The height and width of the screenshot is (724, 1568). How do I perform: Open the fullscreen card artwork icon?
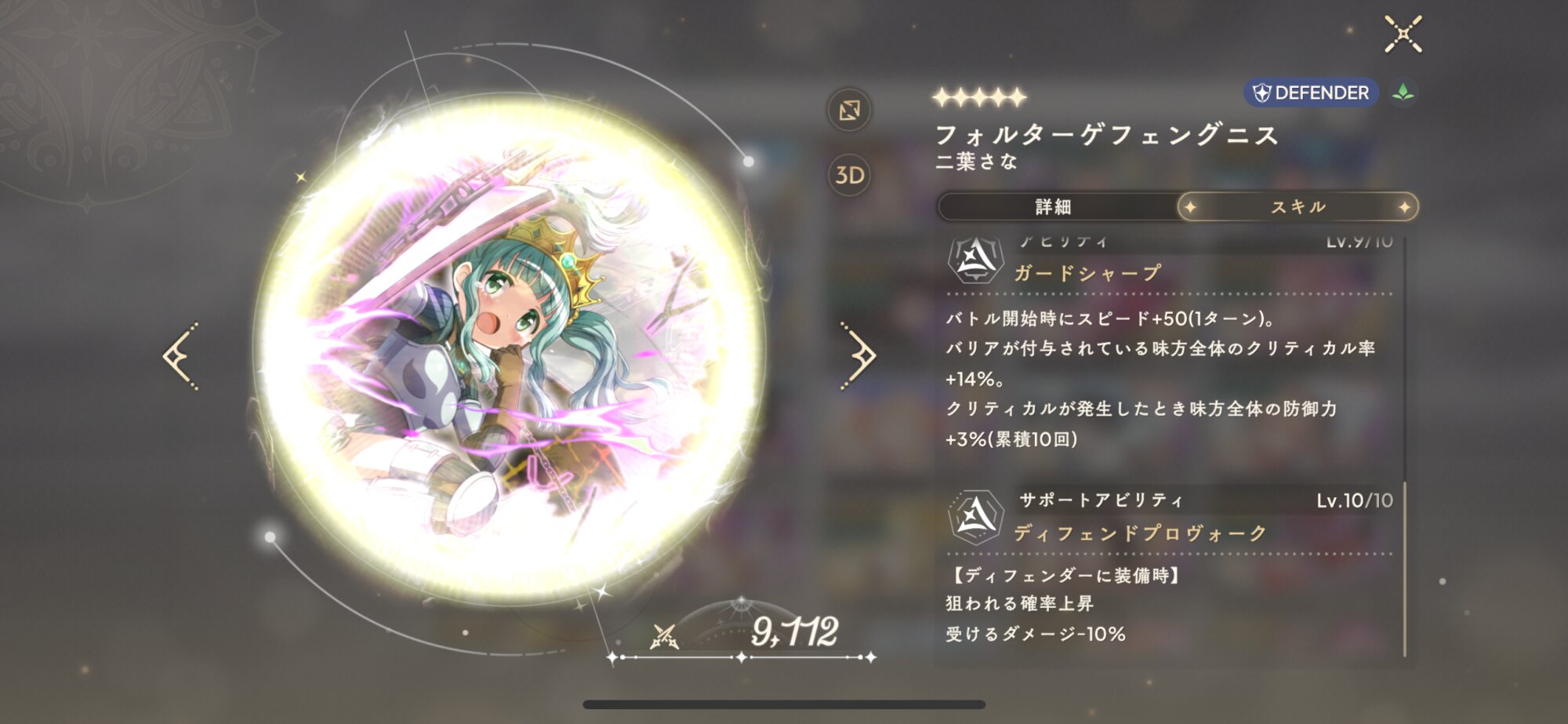[849, 110]
